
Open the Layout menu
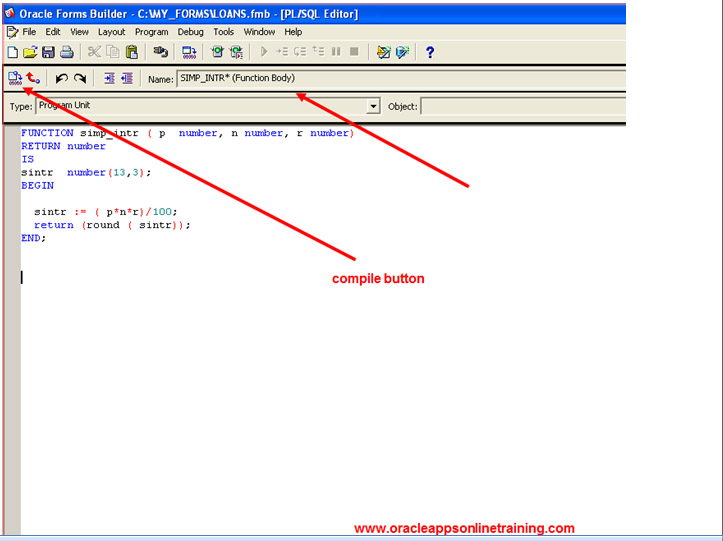[111, 32]
